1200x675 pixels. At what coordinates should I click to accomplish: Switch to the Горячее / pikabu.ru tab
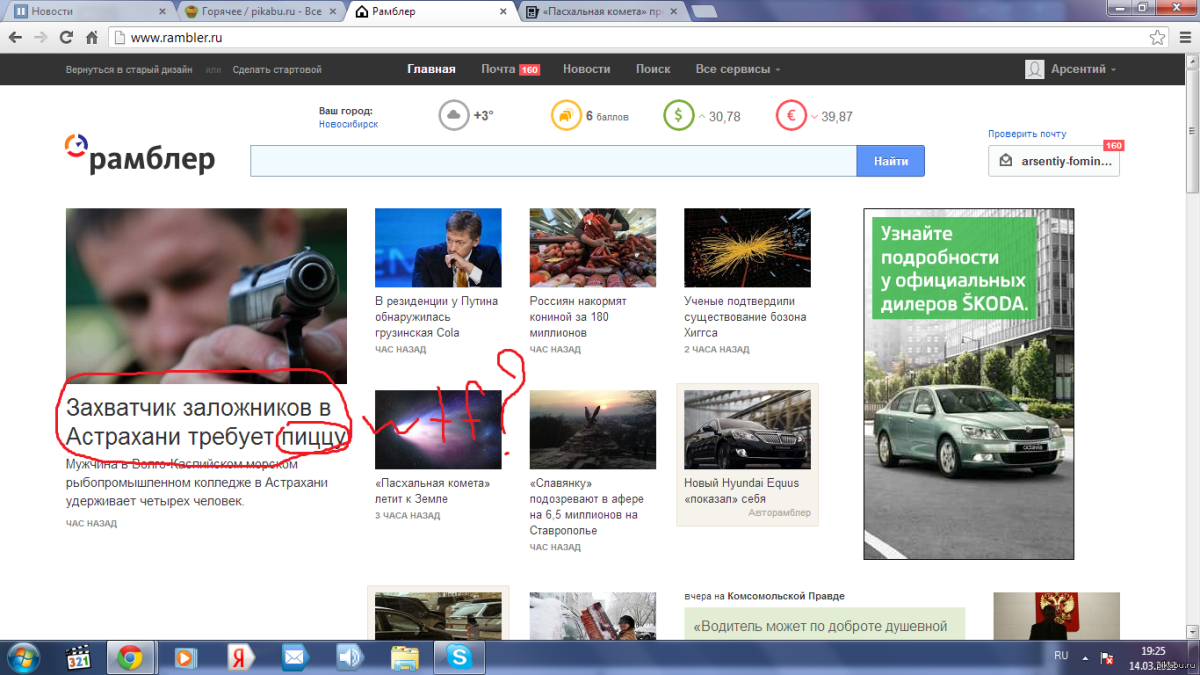coord(260,12)
